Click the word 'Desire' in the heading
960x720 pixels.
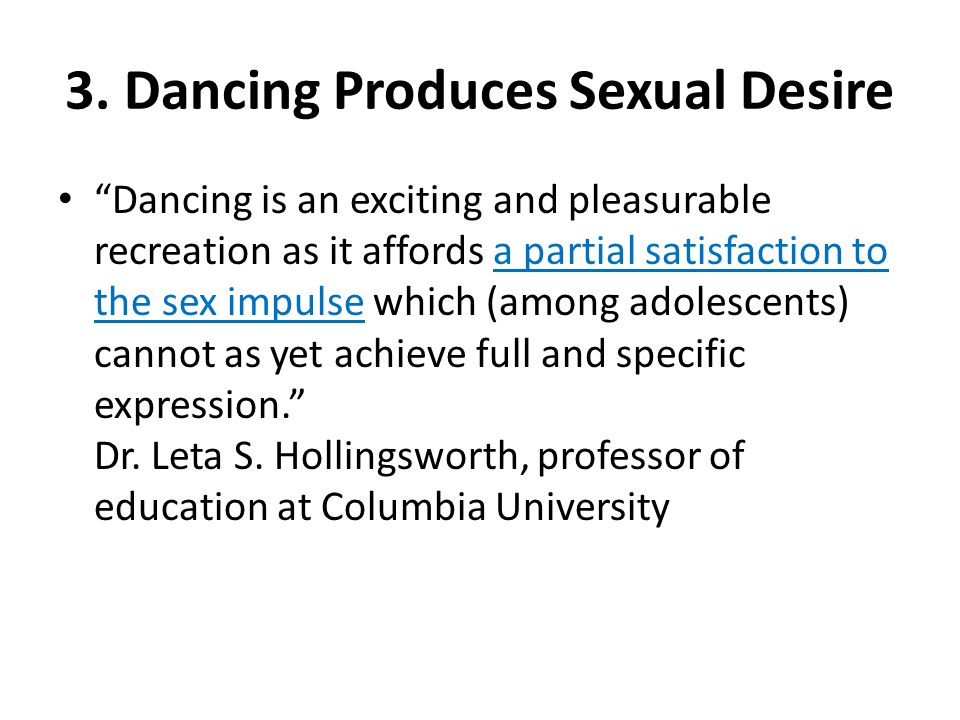pos(817,91)
